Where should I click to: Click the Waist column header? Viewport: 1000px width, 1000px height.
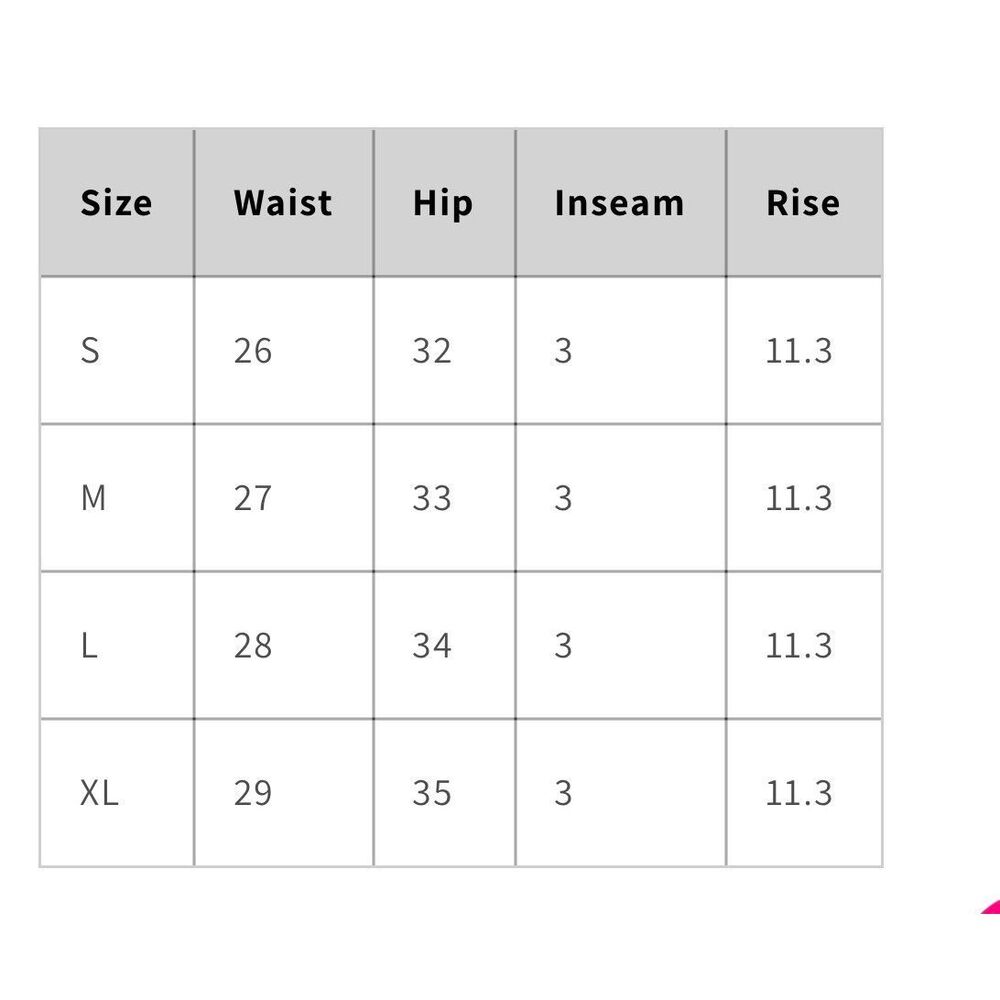tap(283, 203)
